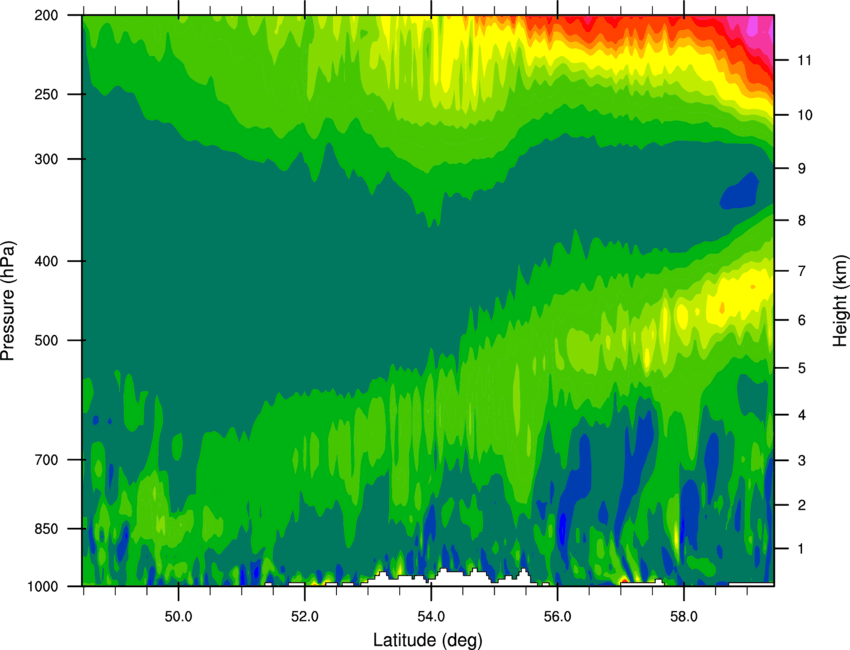Image resolution: width=850 pixels, height=650 pixels.
Task: Click the 4 km height label
Action: point(802,415)
